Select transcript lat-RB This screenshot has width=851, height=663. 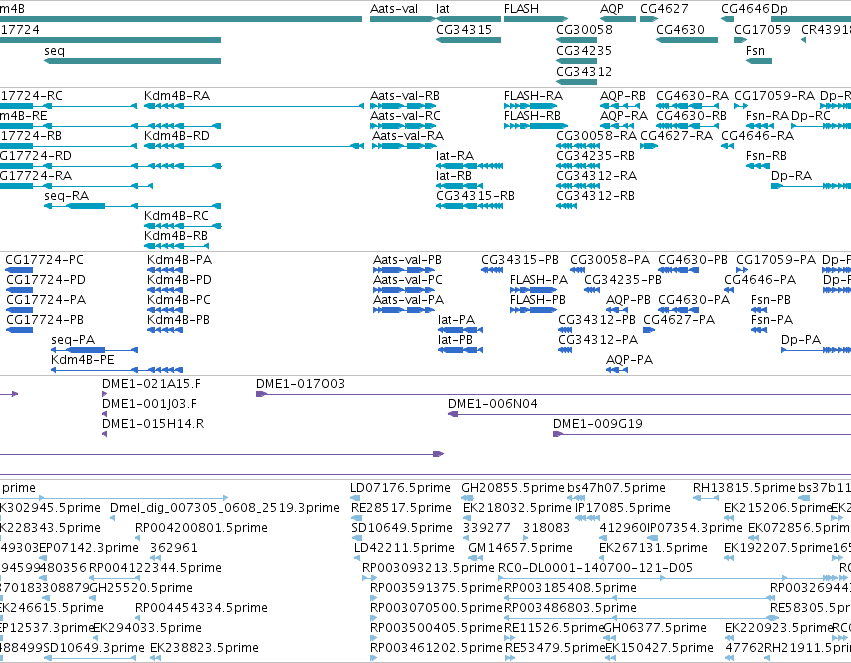(x=454, y=176)
